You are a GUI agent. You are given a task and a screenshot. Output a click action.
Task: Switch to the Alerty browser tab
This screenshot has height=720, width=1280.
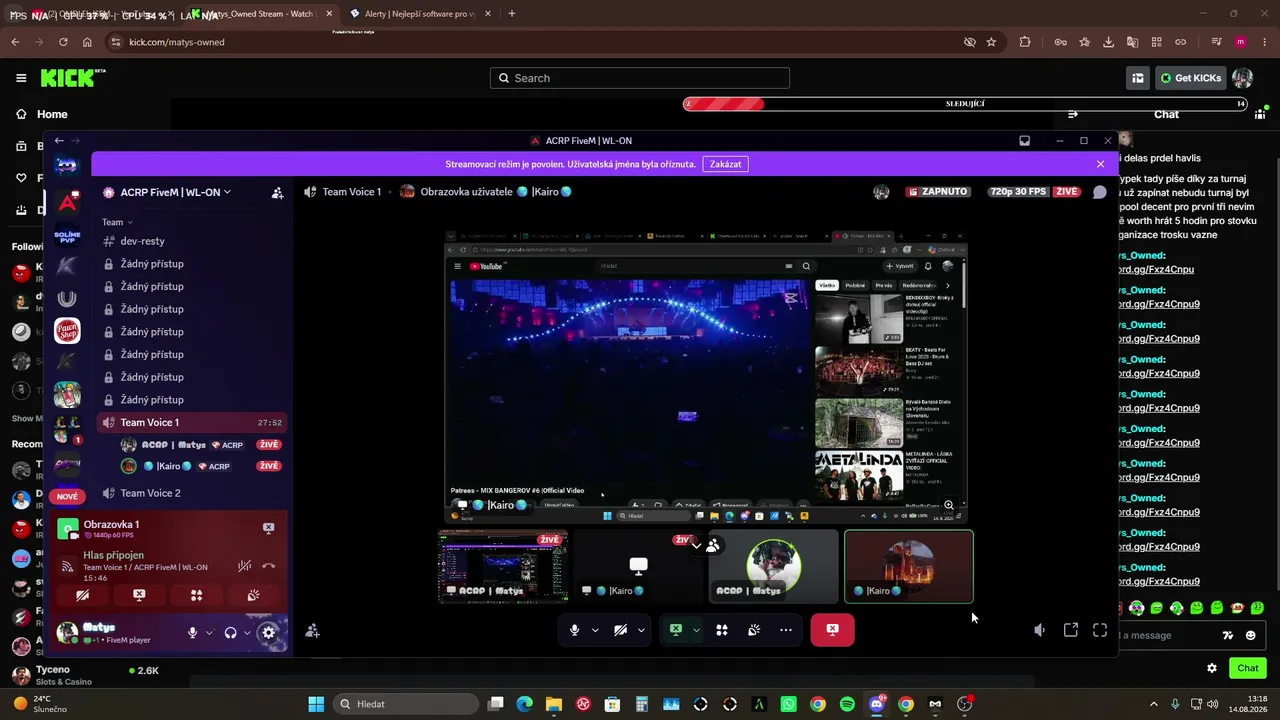(419, 14)
